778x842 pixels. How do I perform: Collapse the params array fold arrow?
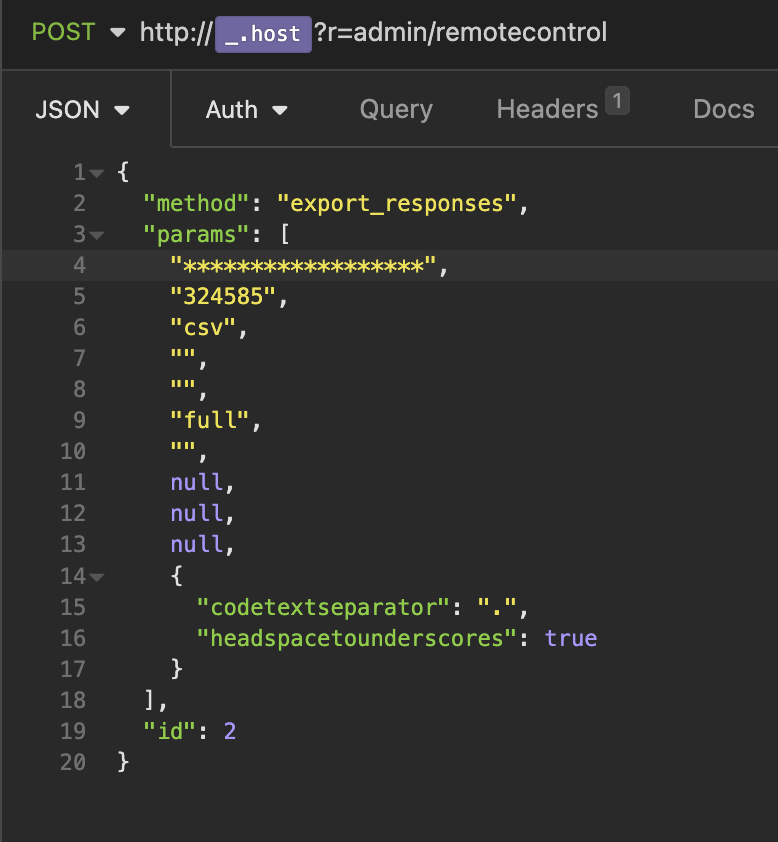(97, 235)
